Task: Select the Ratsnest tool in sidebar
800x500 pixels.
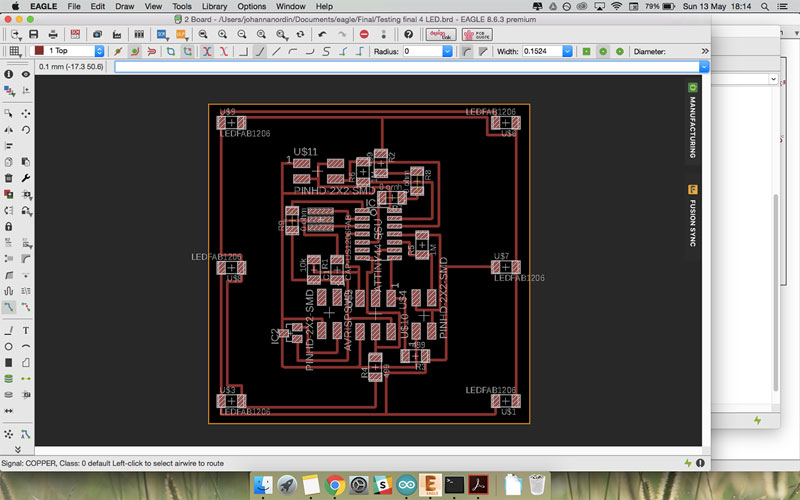Action: click(9, 434)
